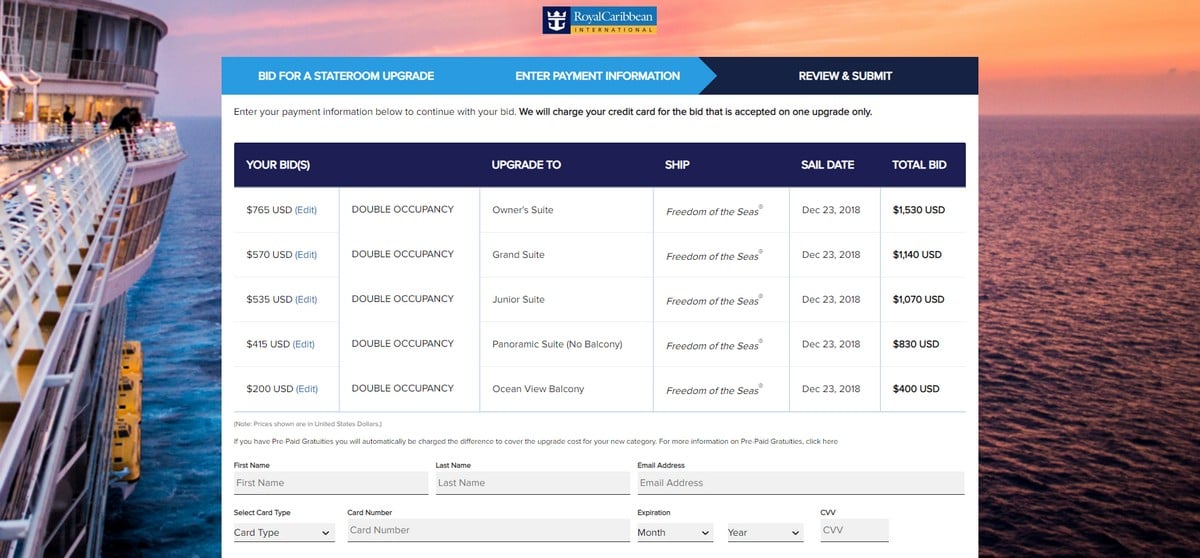Click the prices in United States Dollars note

coord(308,424)
